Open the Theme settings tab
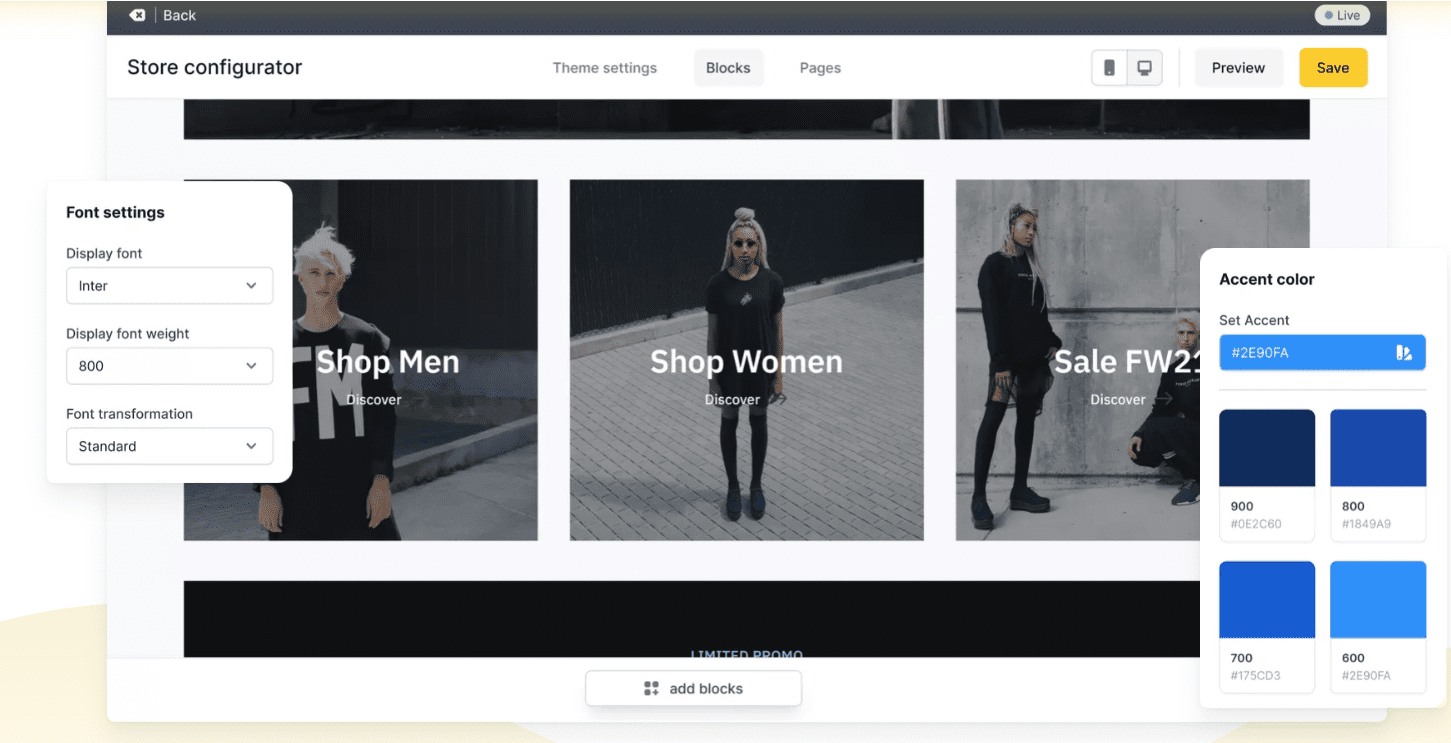This screenshot has height=743, width=1451. [605, 68]
